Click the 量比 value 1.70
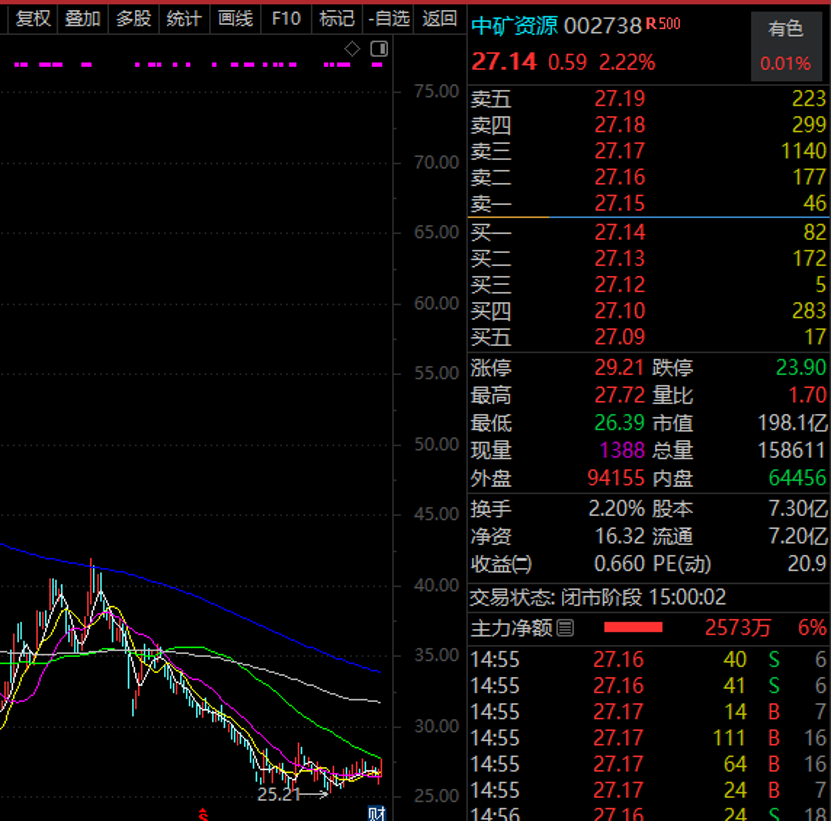 click(807, 395)
